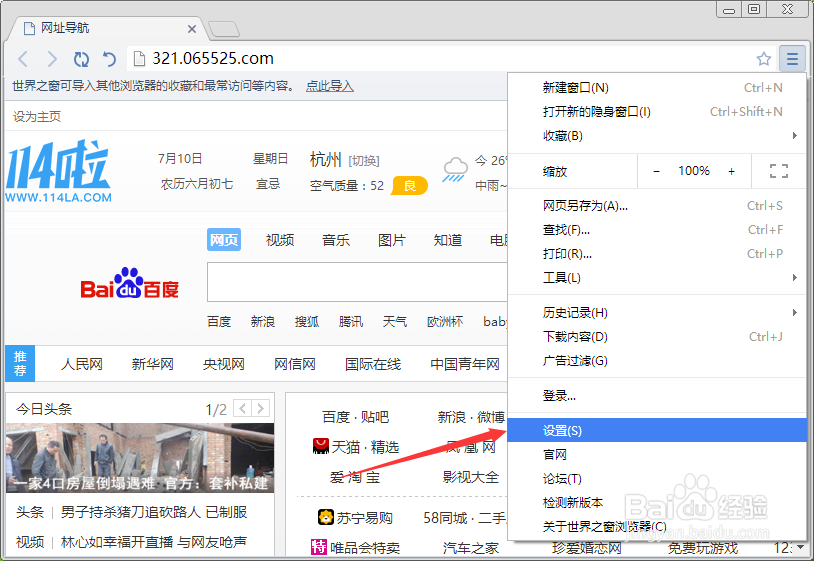Screen dimensions: 814x561
Task: Choose 登录... menu item
Action: 657,396
